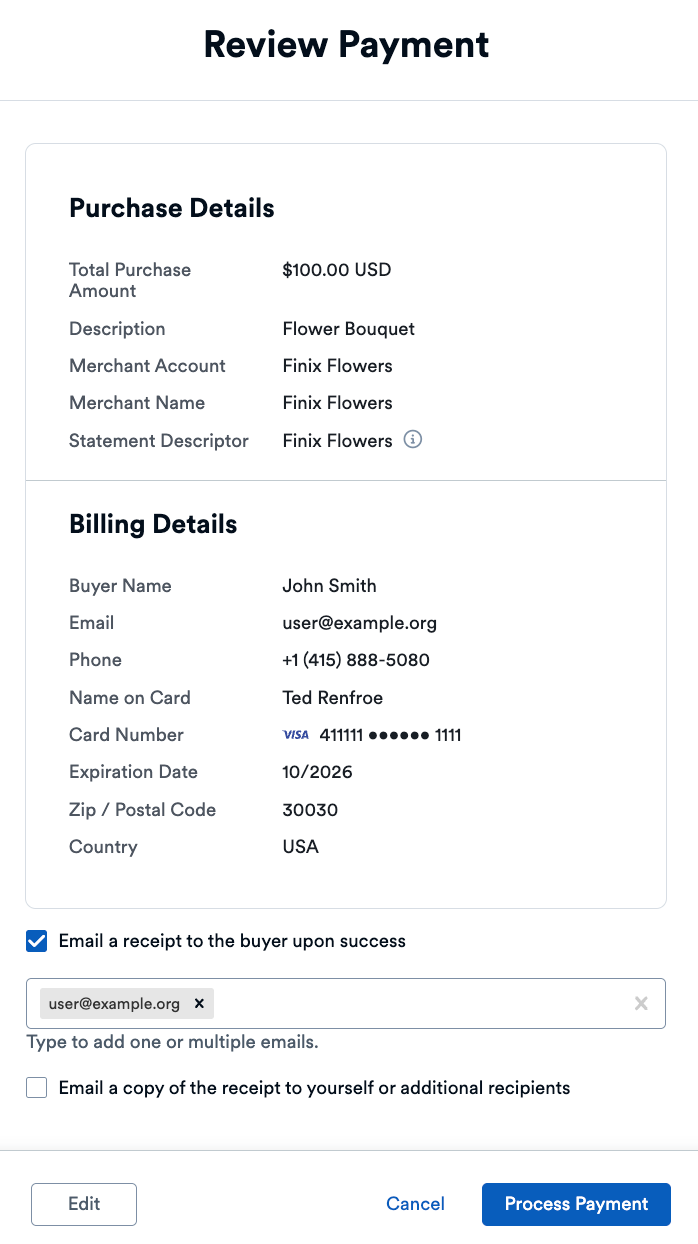698x1244 pixels.
Task: Click the expiration date 10/2026
Action: click(317, 772)
